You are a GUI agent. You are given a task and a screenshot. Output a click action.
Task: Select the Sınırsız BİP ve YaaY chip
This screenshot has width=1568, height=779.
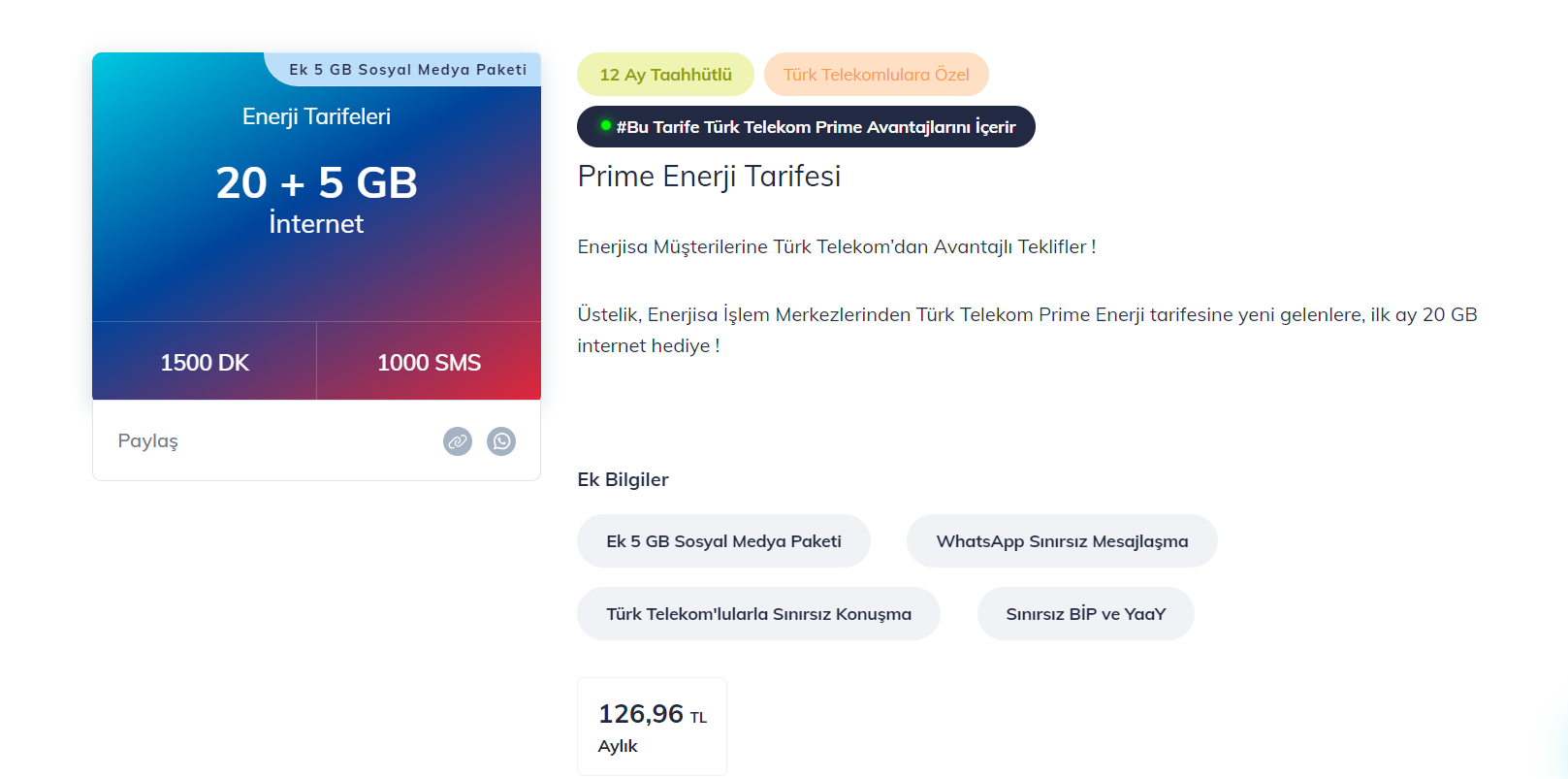pyautogui.click(x=1086, y=614)
